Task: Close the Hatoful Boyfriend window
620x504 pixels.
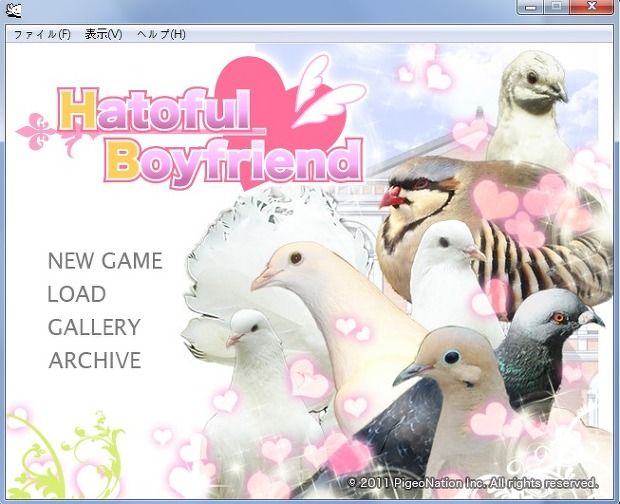Action: pyautogui.click(x=592, y=7)
